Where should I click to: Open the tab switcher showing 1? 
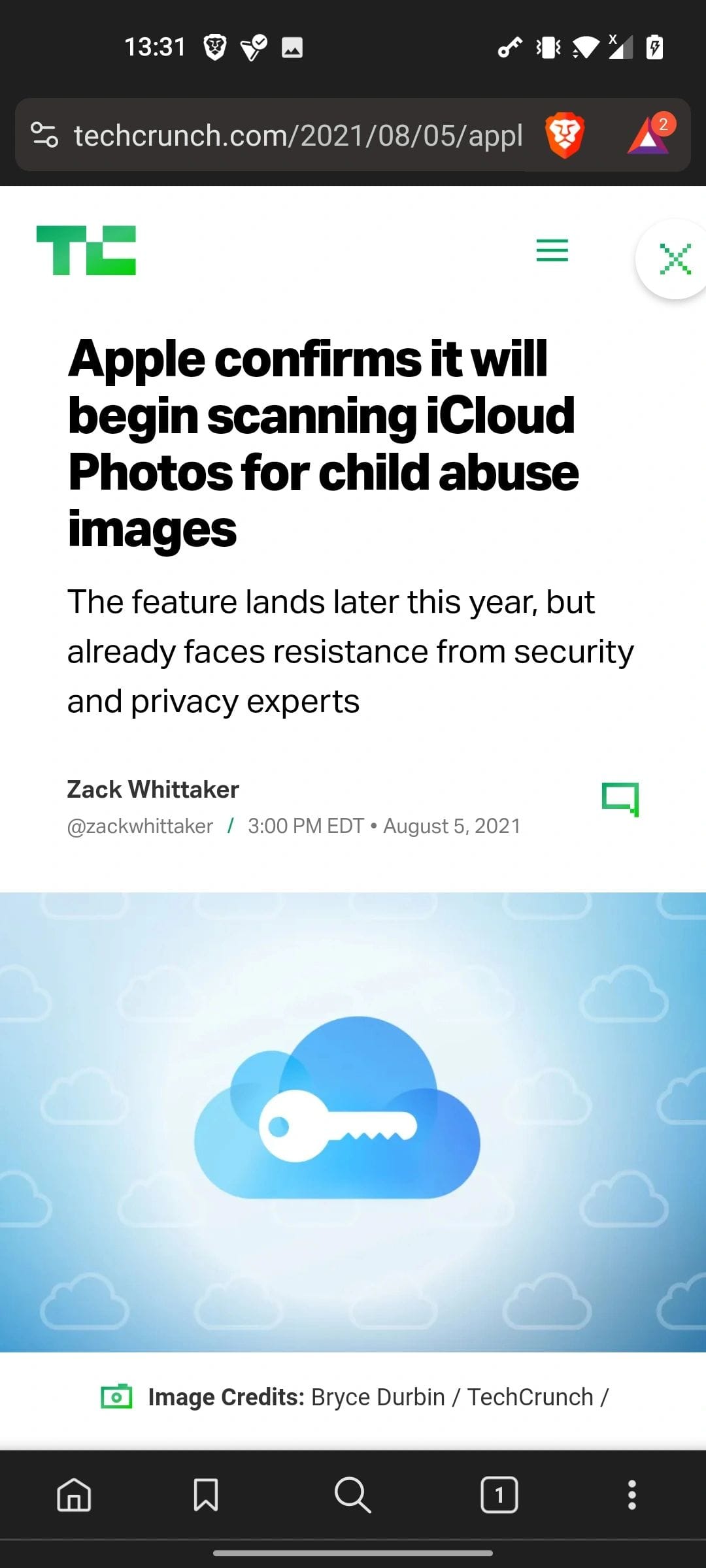coord(499,1494)
